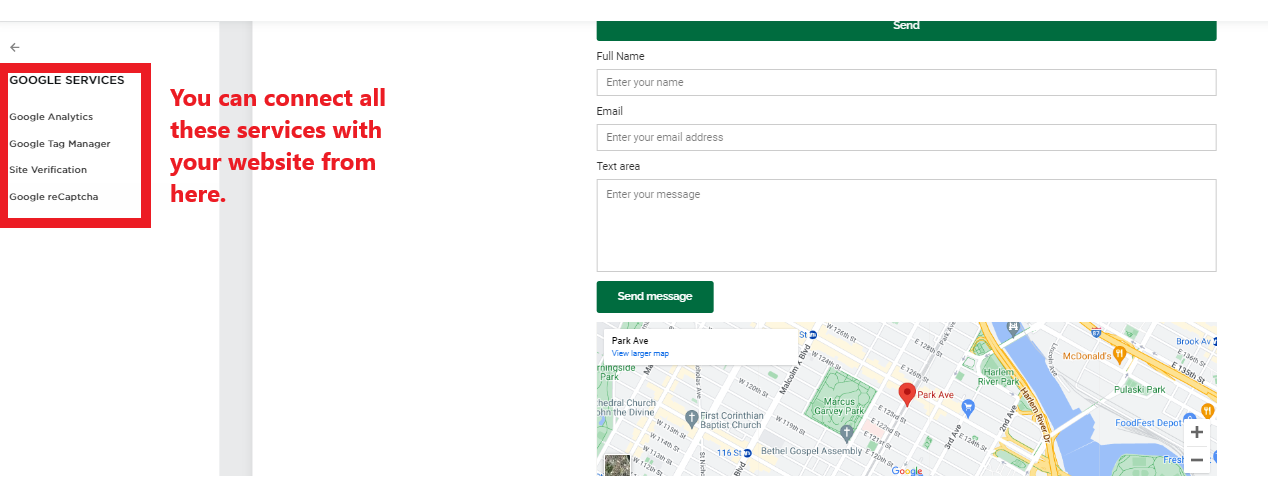Select the McDonald's restaurant marker on map
This screenshot has width=1268, height=492.
[1119, 354]
